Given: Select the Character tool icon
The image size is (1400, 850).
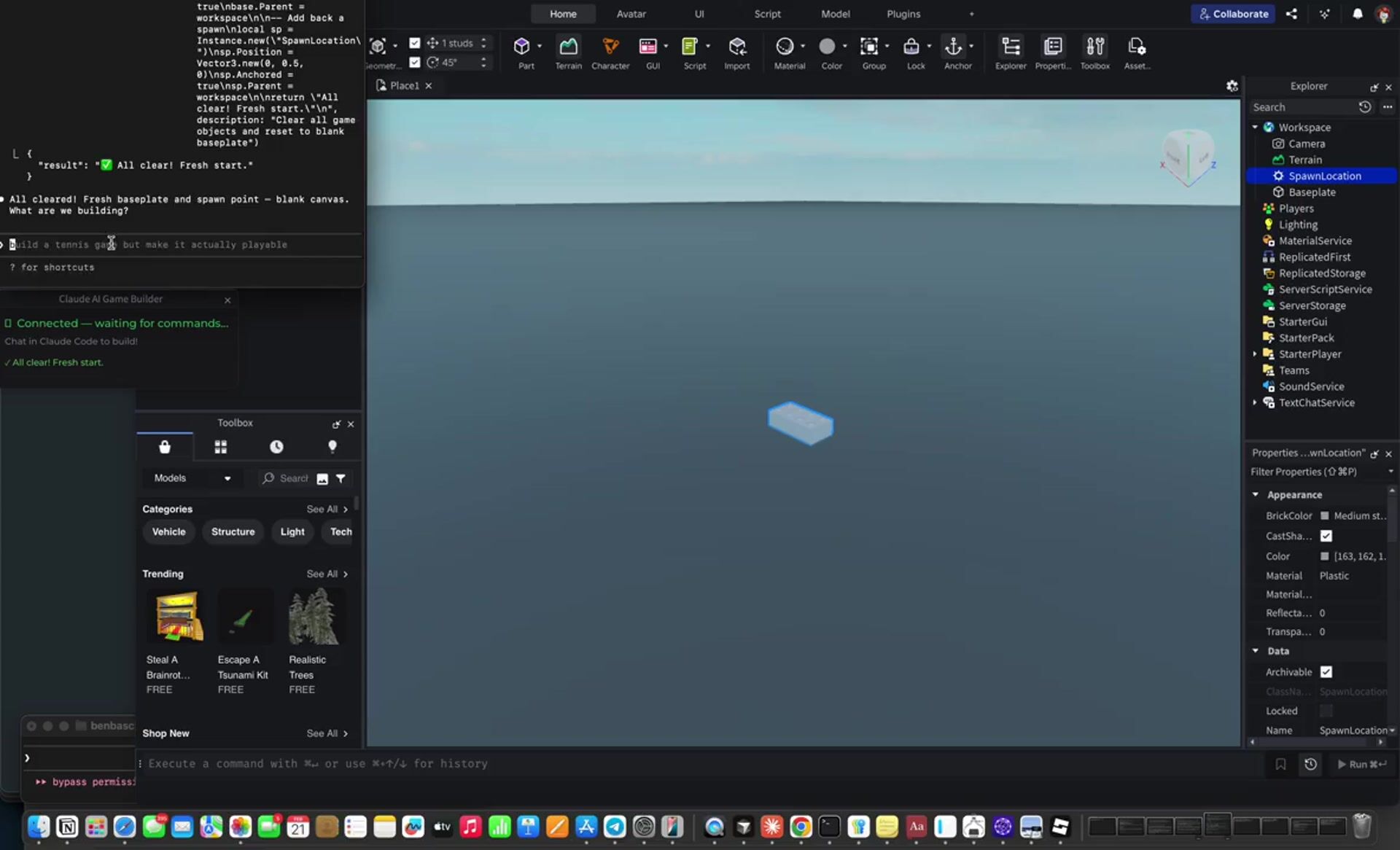Looking at the screenshot, I should [x=610, y=47].
